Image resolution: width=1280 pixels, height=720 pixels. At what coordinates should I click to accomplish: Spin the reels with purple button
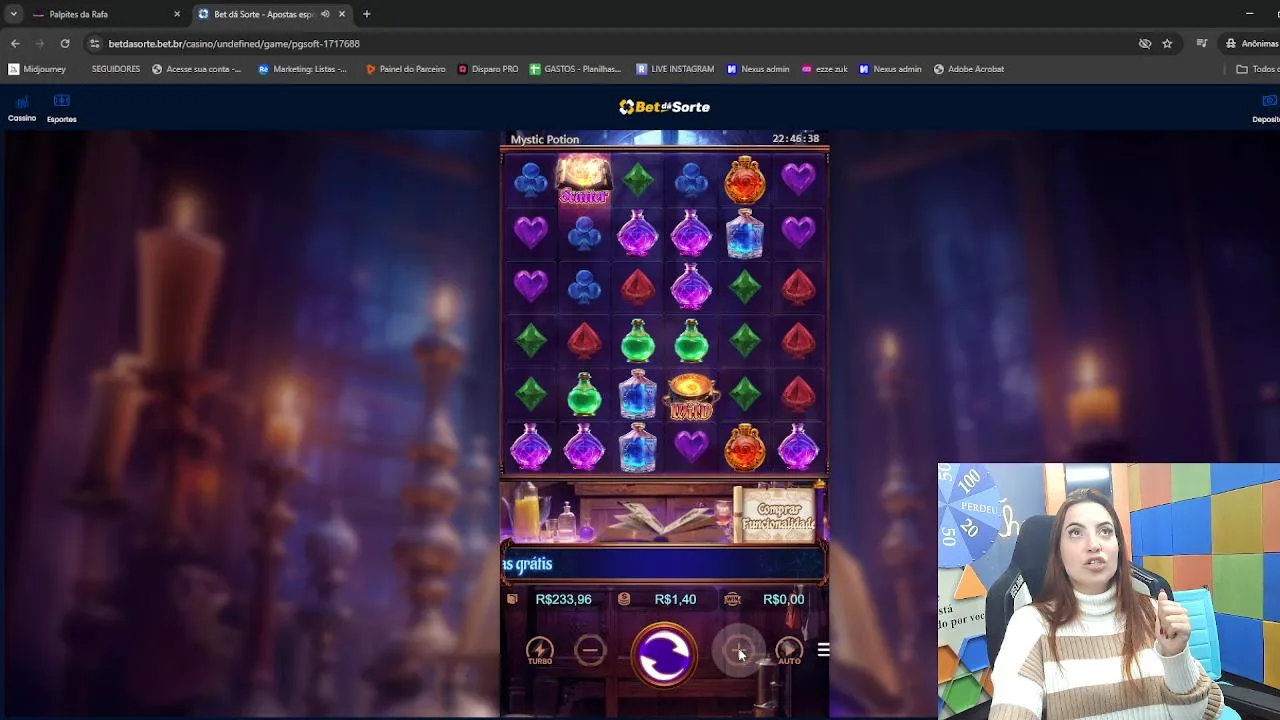[664, 654]
